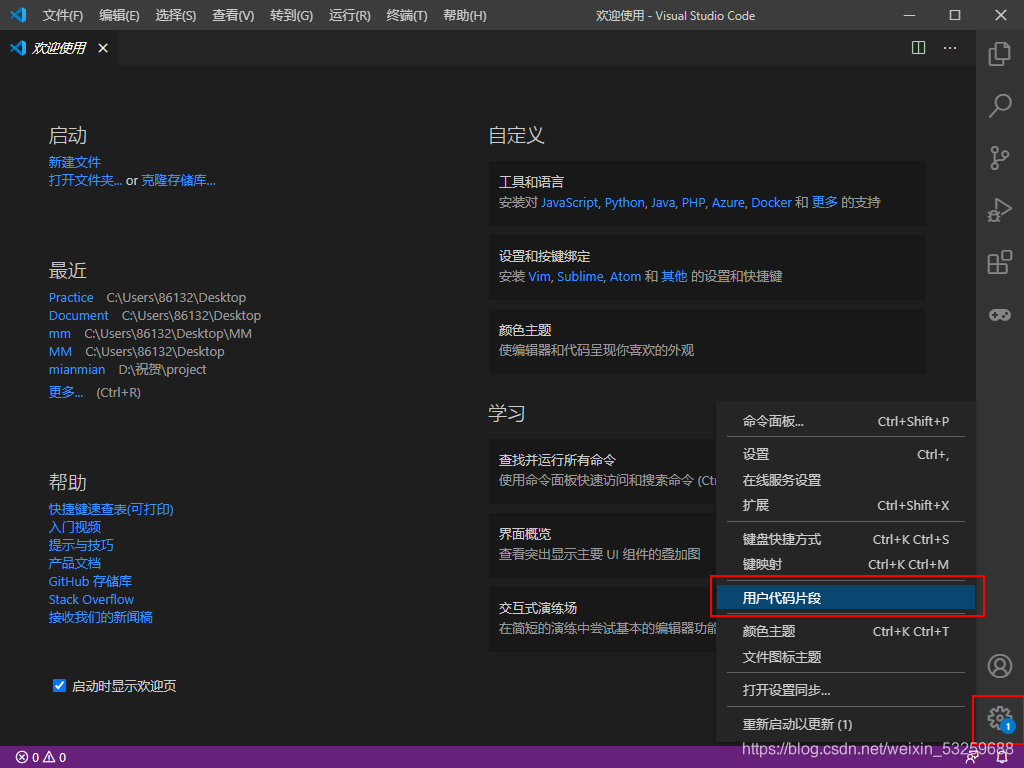Choose 命令面板... from the menu
This screenshot has width=1024, height=768.
[x=846, y=421]
